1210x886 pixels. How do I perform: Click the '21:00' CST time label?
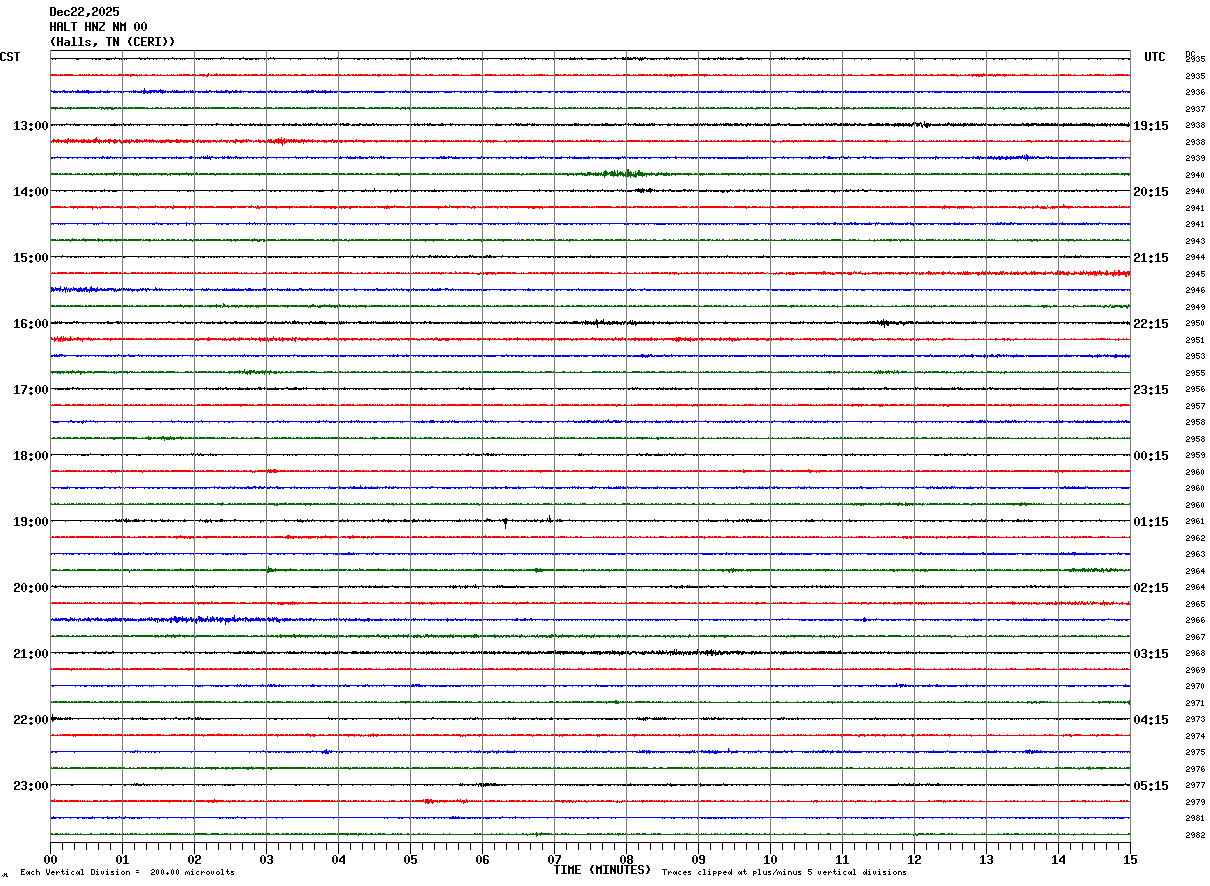(x=30, y=654)
